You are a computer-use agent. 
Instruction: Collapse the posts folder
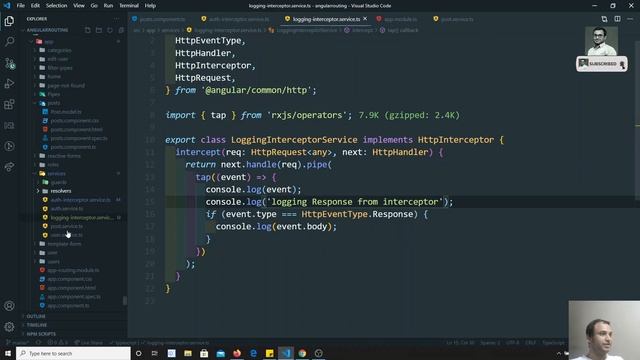point(53,103)
